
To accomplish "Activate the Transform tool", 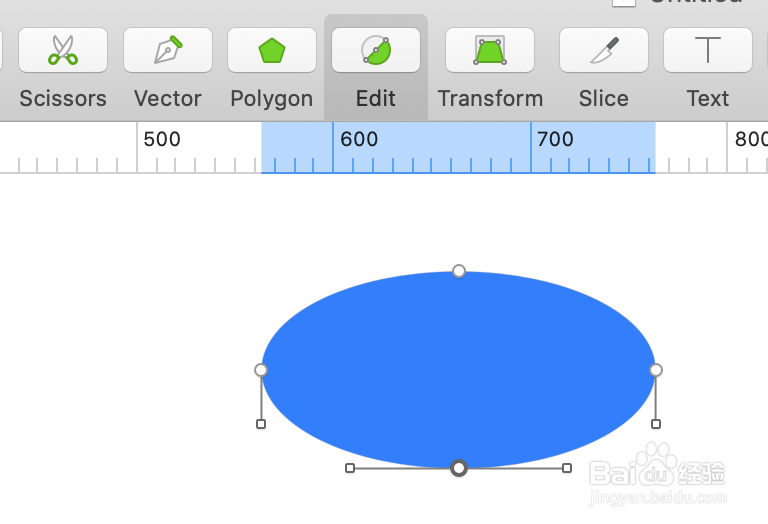I will 490,50.
